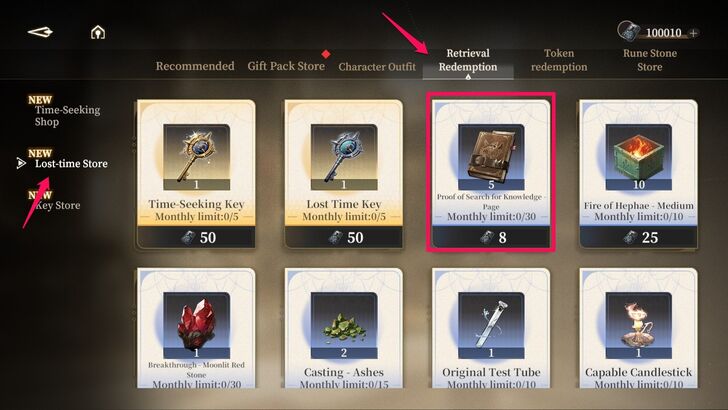728x410 pixels.
Task: Switch to Character Outfit tab
Action: pos(377,67)
